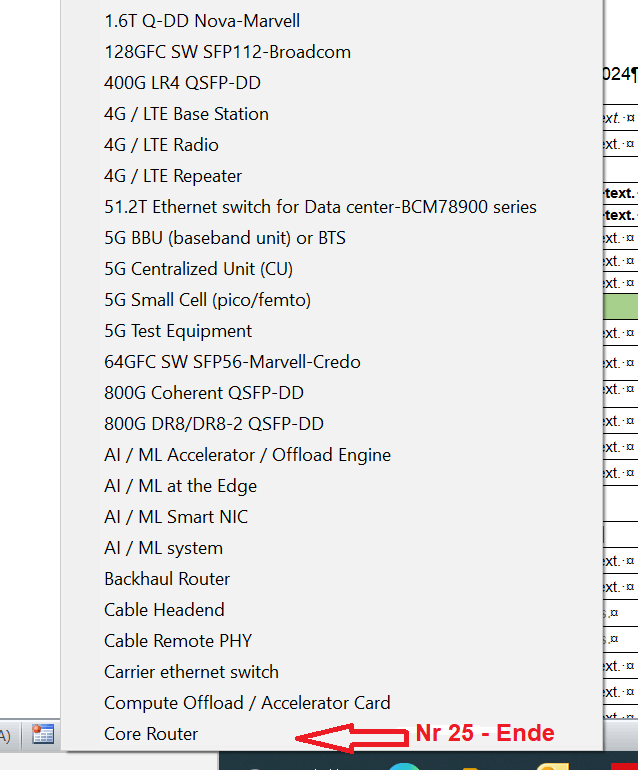Screen dimensions: 638x770
Task: Select 'Carrier ethernet switch' item
Action: point(191,671)
